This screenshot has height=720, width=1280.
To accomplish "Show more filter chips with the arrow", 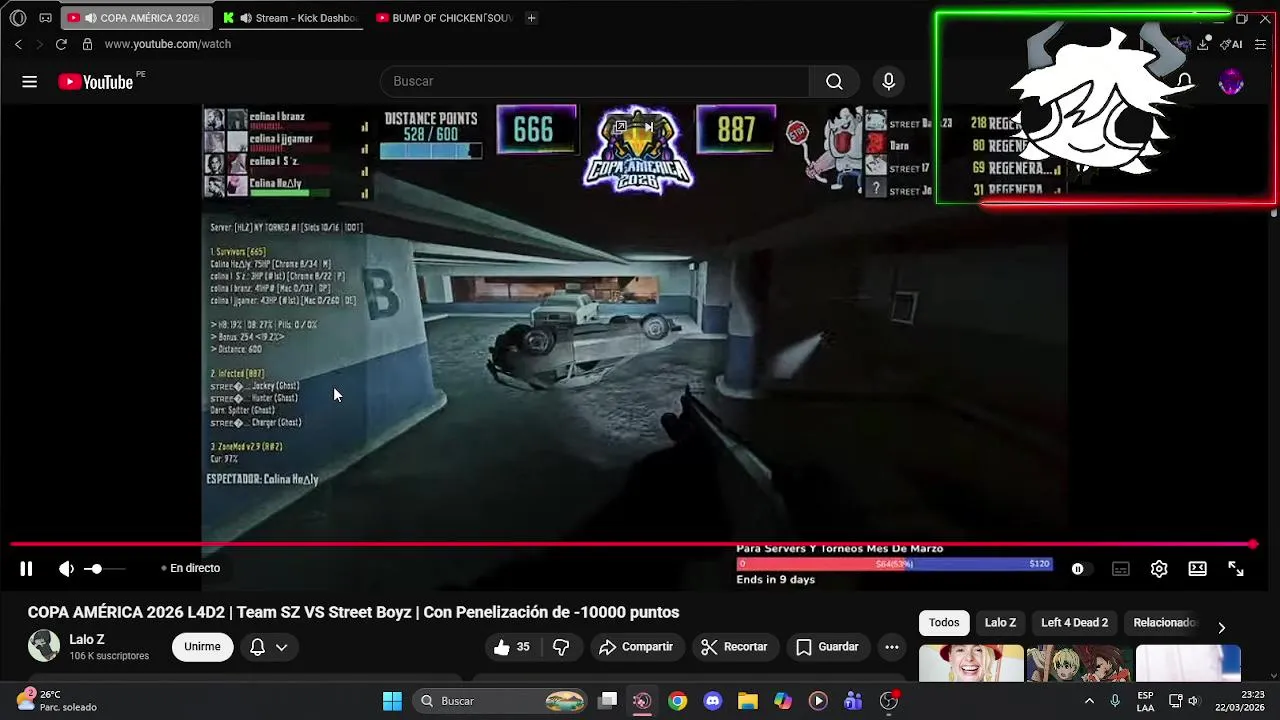I will tap(1221, 628).
